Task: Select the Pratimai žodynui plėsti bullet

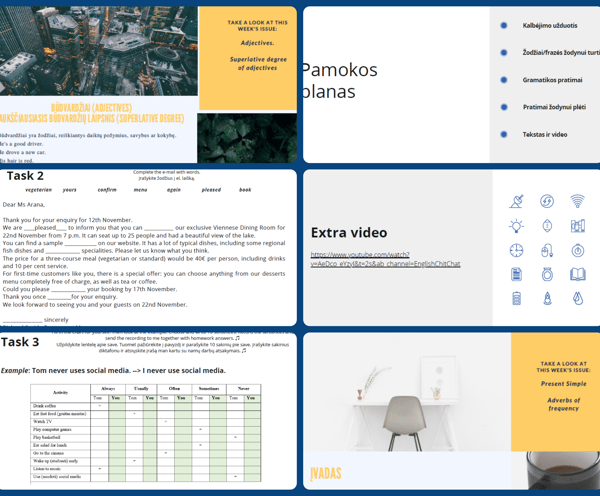Action: point(554,107)
